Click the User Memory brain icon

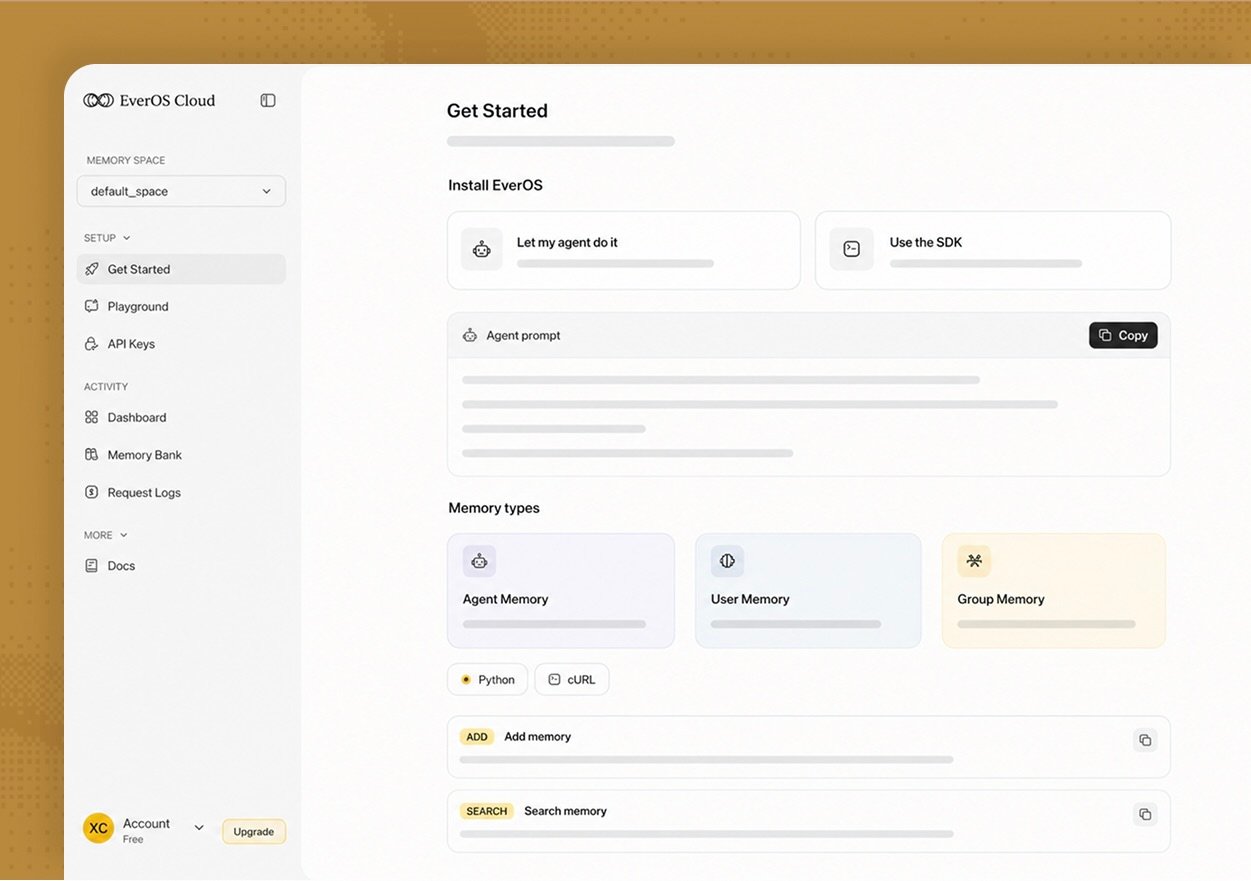[727, 561]
